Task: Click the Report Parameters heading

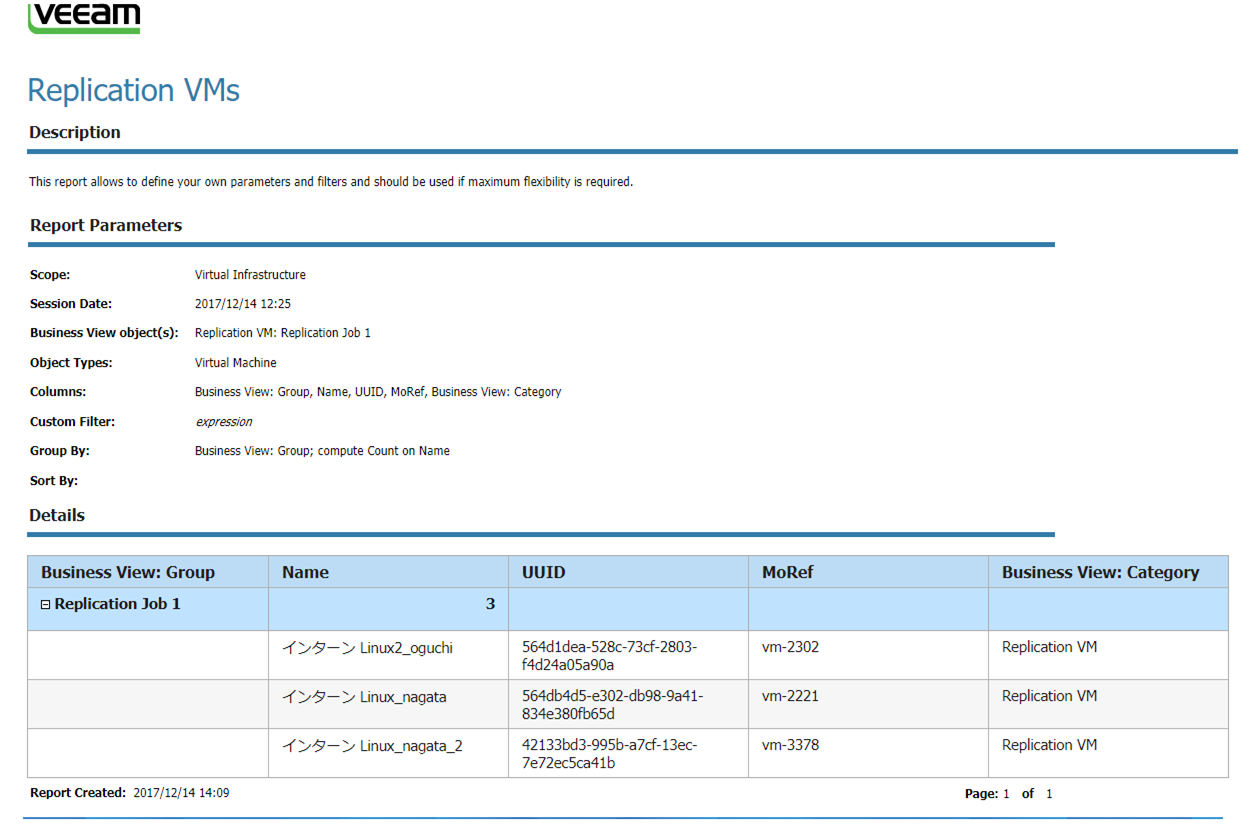Action: pos(106,225)
